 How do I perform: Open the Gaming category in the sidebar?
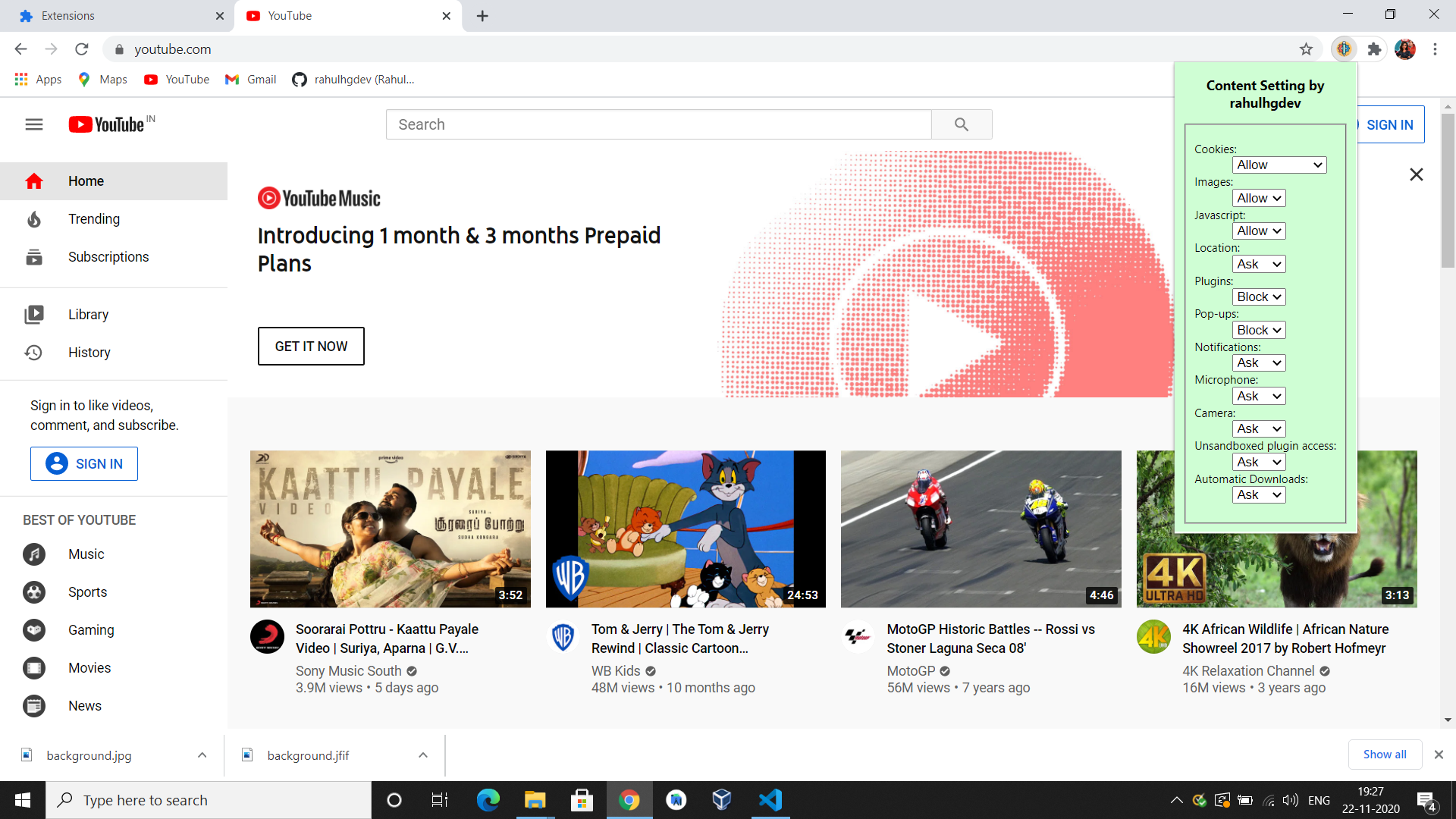tap(91, 630)
